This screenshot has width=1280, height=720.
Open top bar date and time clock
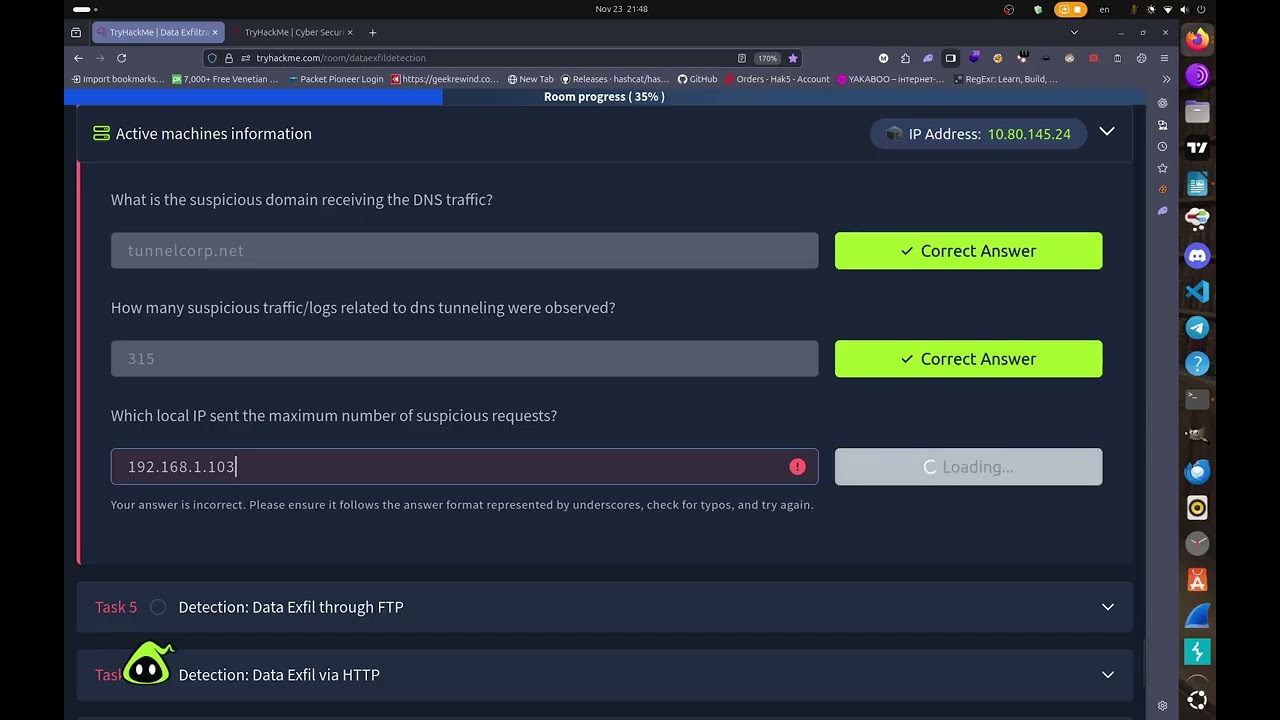point(621,9)
